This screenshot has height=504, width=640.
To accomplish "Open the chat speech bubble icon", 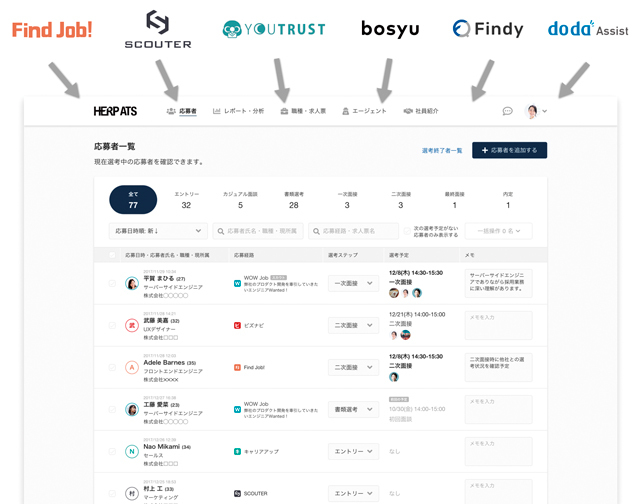I will 507,111.
